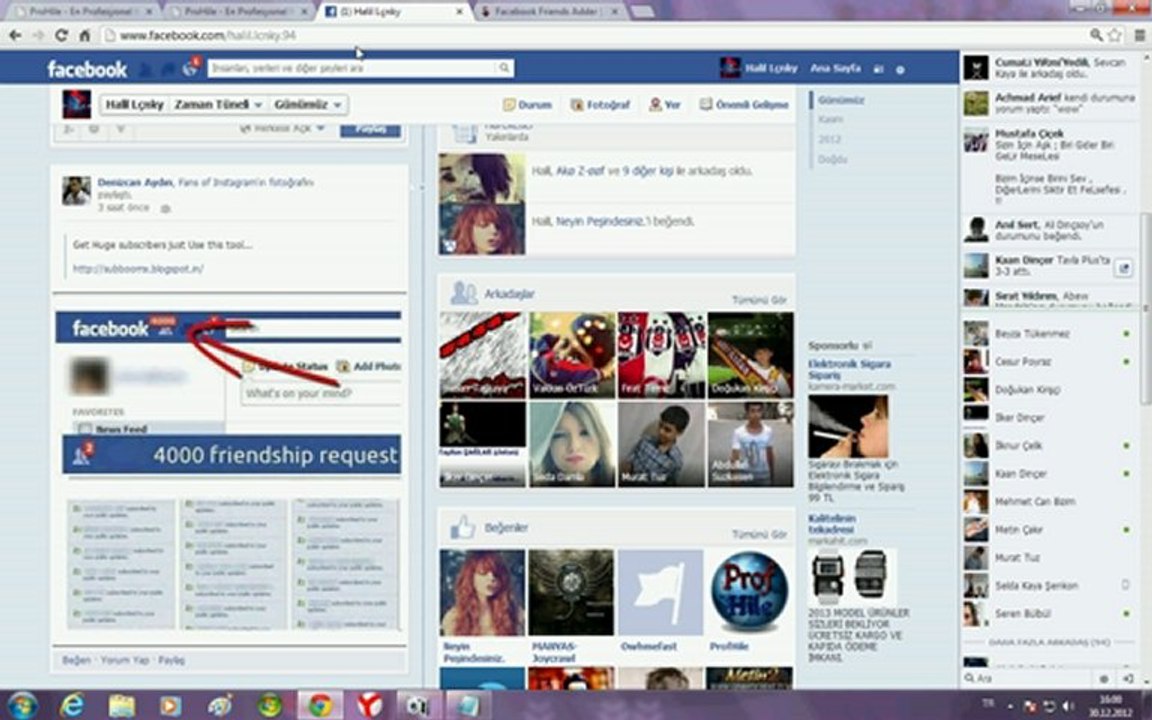This screenshot has width=1152, height=720.
Task: Open the settings gear in Facebook header
Action: pos(900,70)
